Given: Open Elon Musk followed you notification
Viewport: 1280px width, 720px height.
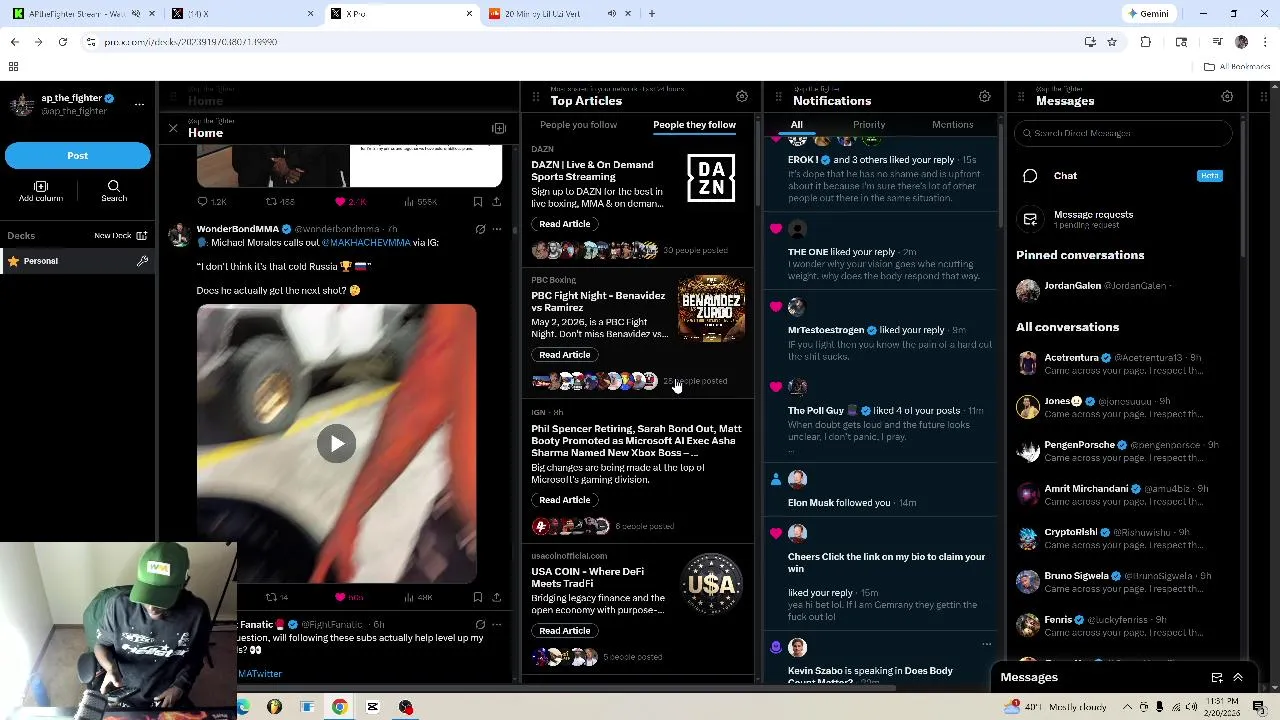Looking at the screenshot, I should (x=883, y=490).
